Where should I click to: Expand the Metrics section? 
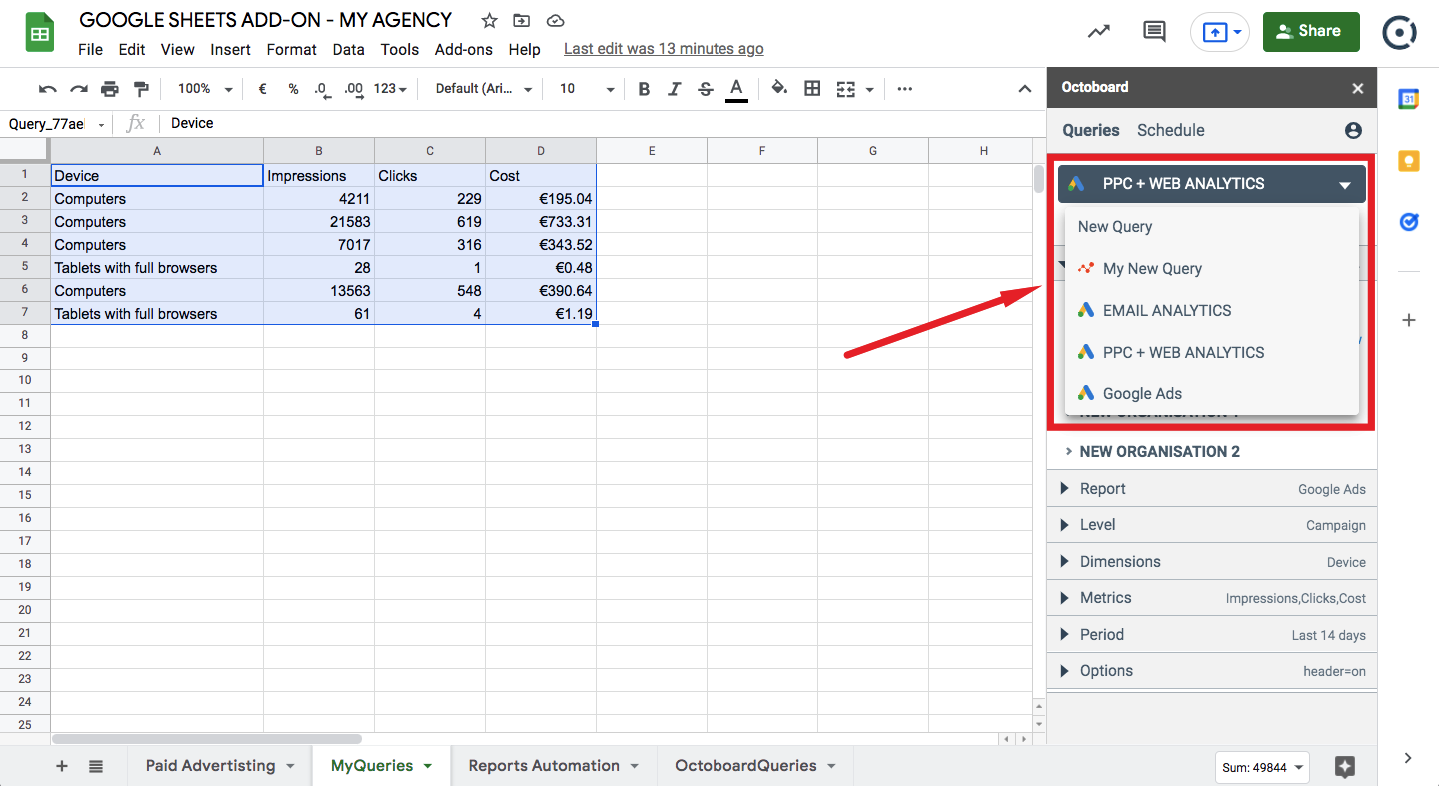(x=1212, y=598)
